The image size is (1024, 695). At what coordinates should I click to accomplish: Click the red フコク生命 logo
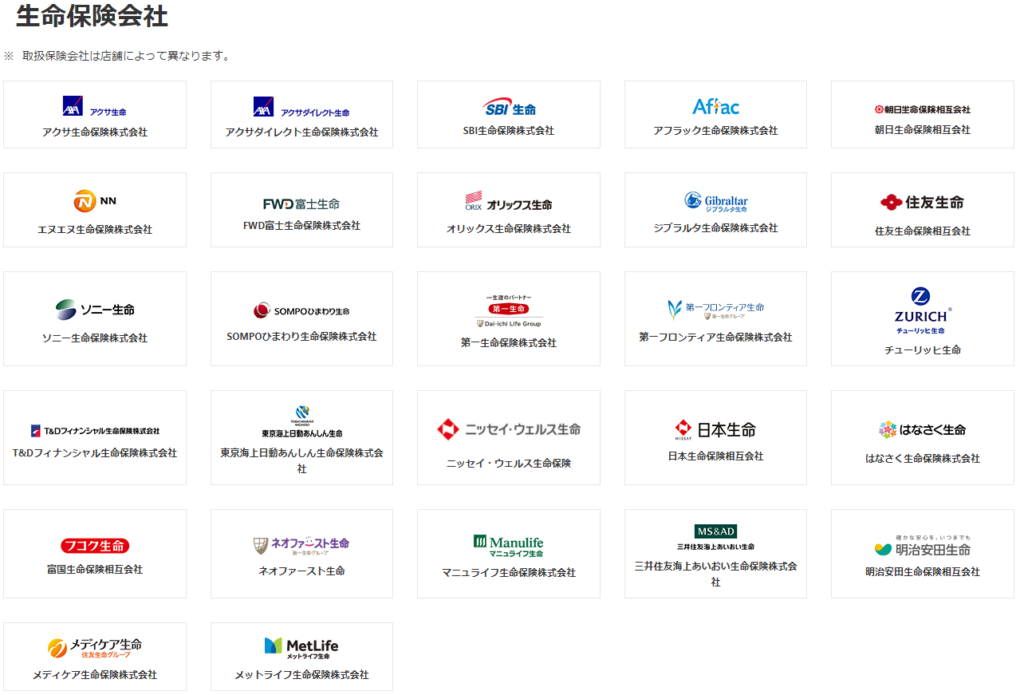click(95, 545)
